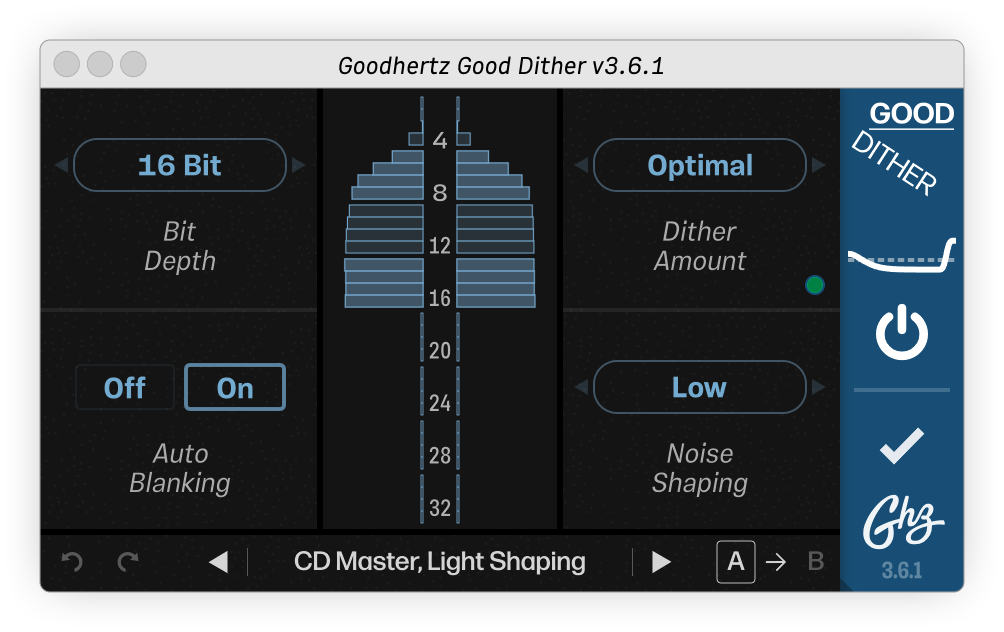This screenshot has width=1004, height=632.
Task: Open the Low noise shaping dropdown
Action: [x=700, y=387]
